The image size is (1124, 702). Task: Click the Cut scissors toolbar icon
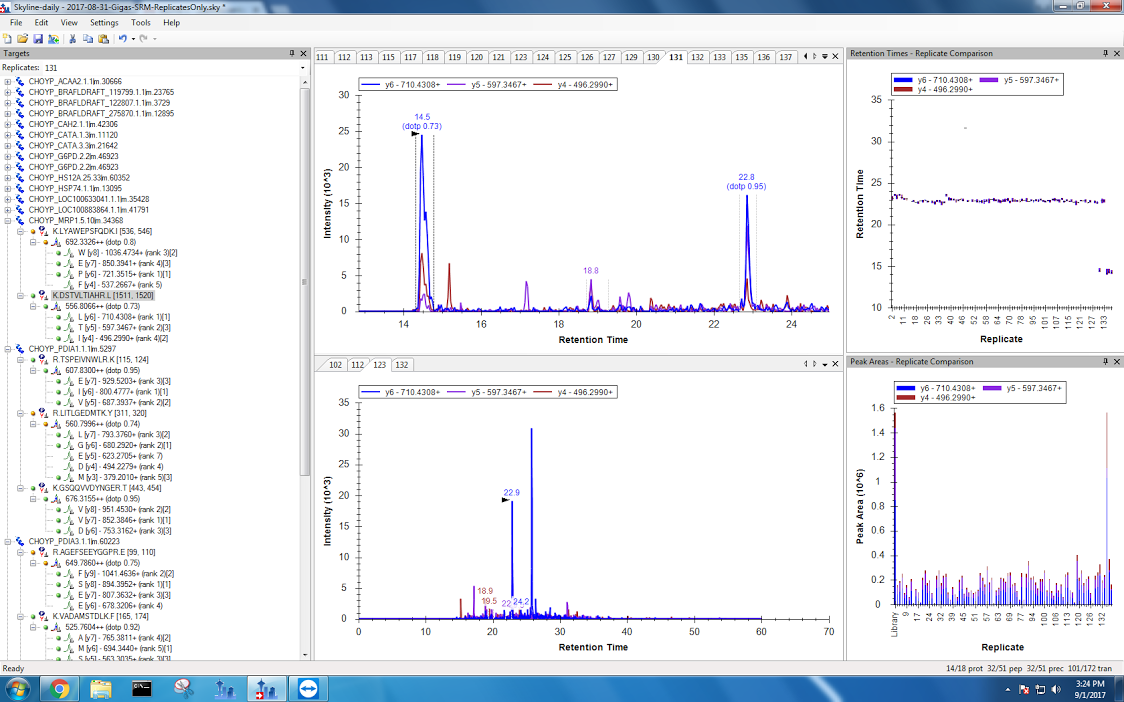coord(72,38)
